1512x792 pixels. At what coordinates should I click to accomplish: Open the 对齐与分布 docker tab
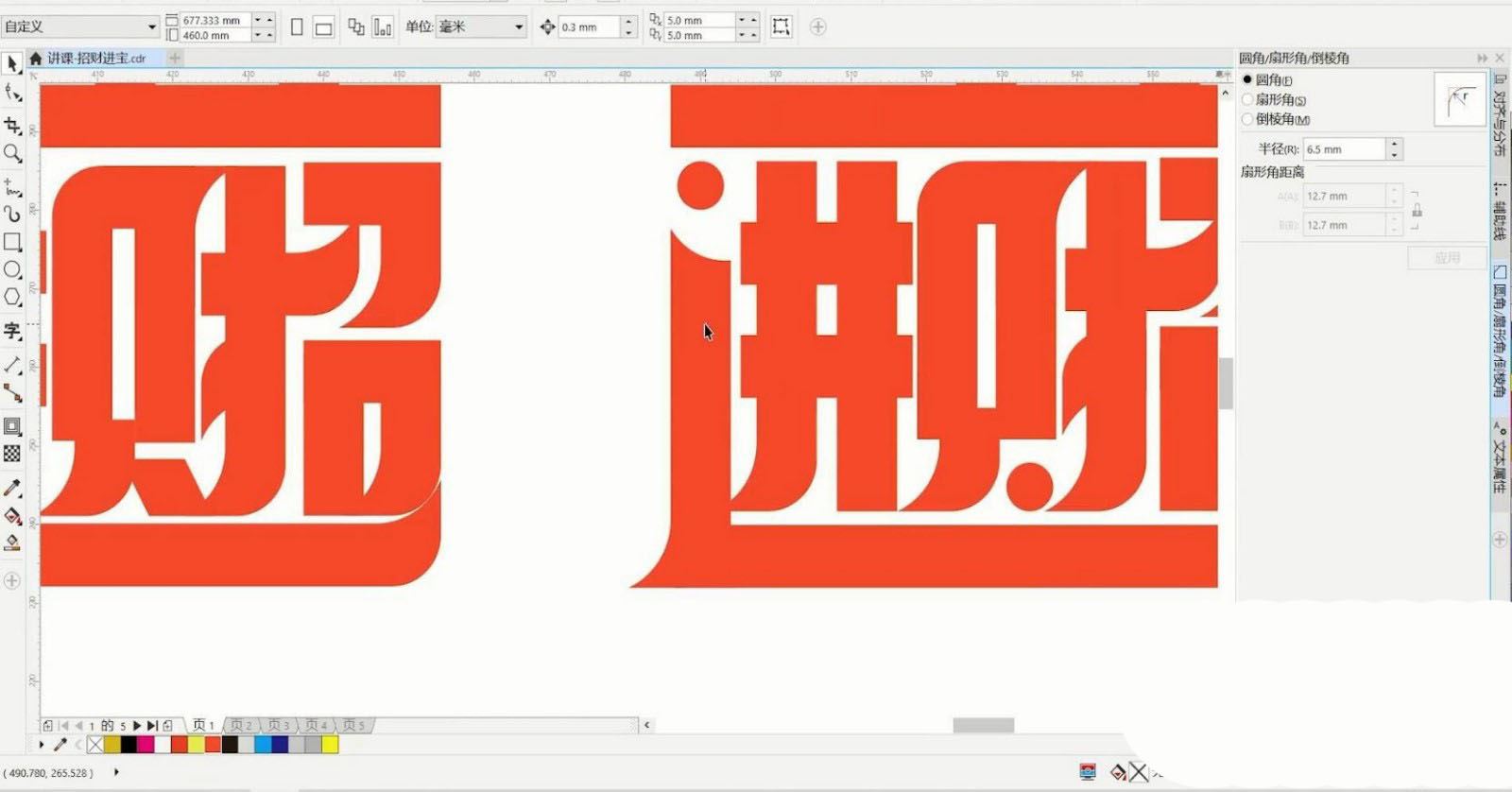1500,115
